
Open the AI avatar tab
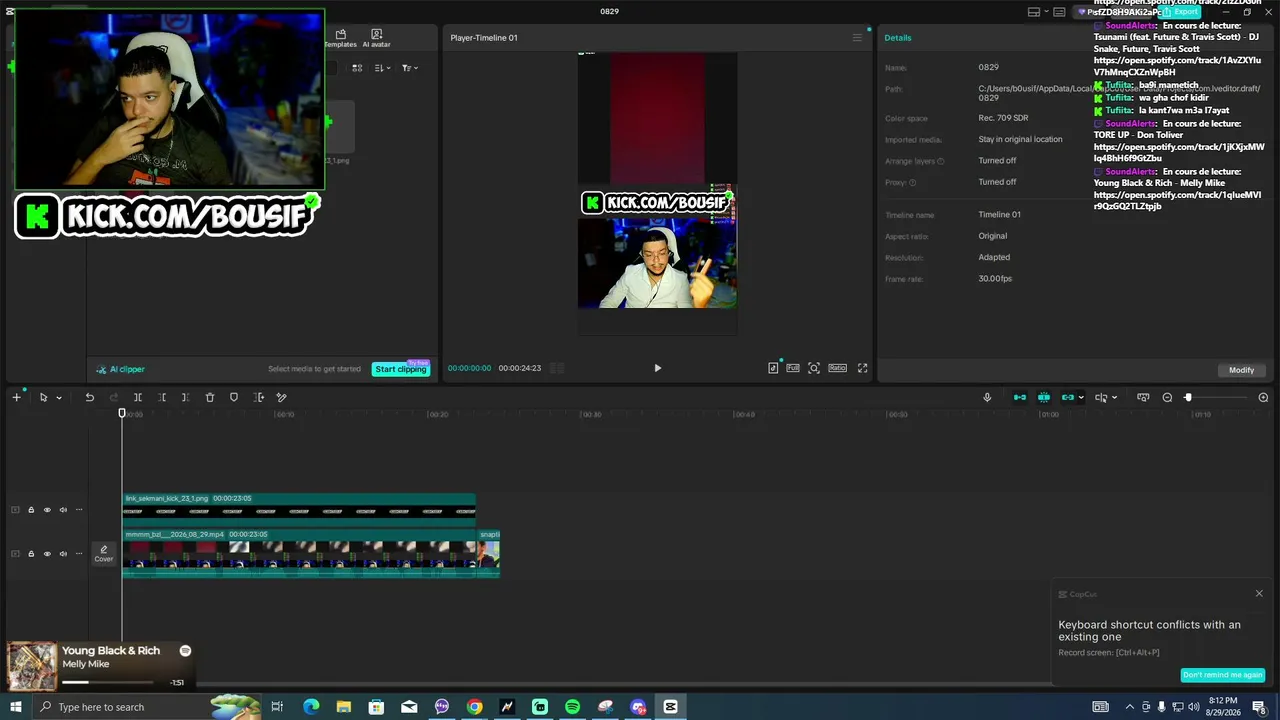pos(376,38)
